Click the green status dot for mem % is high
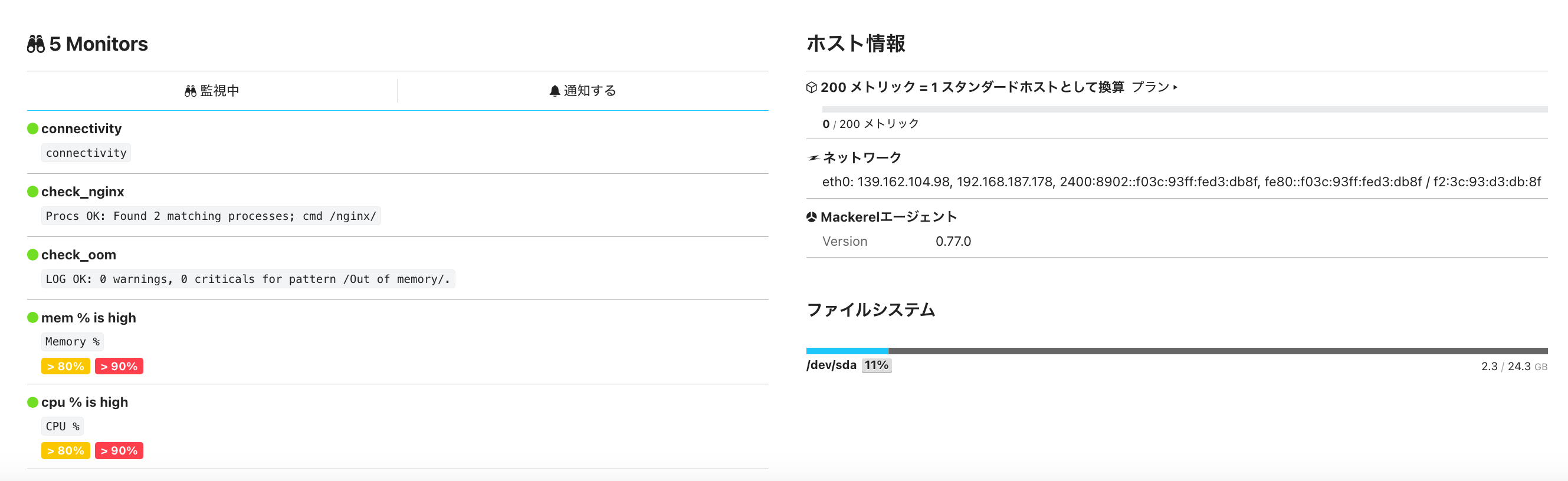1568x481 pixels. point(33,317)
